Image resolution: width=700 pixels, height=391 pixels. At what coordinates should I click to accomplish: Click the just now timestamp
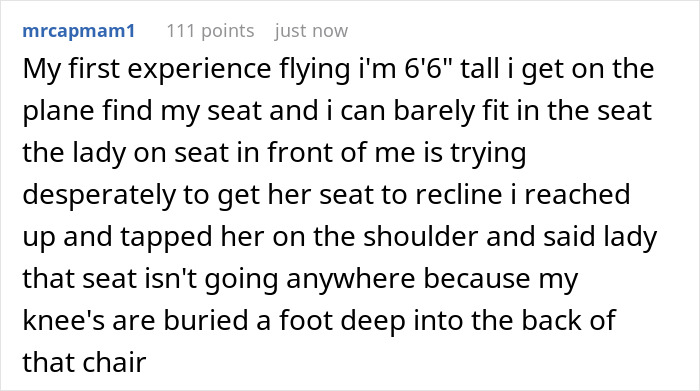tap(311, 31)
